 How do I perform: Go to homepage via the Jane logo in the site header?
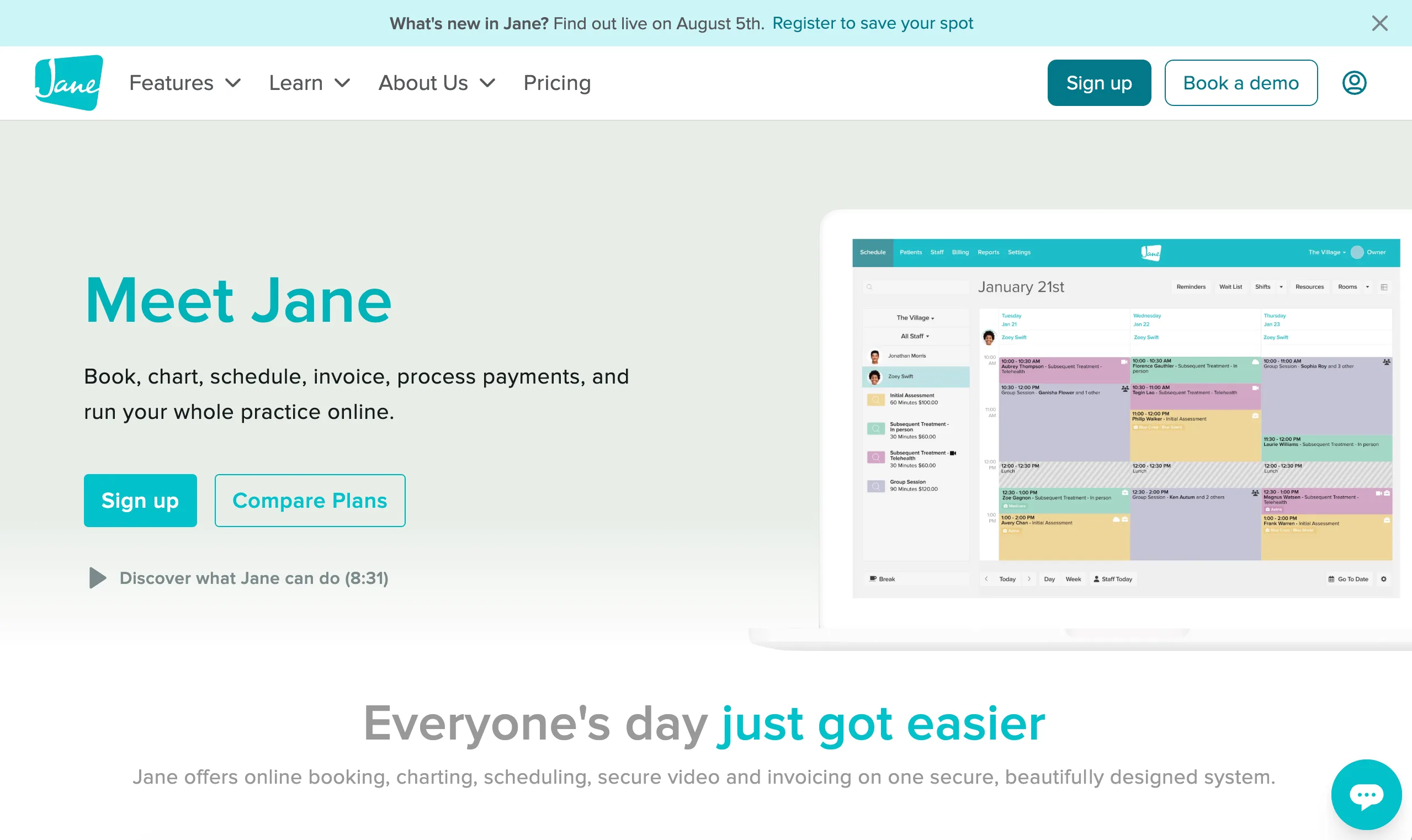pos(69,83)
